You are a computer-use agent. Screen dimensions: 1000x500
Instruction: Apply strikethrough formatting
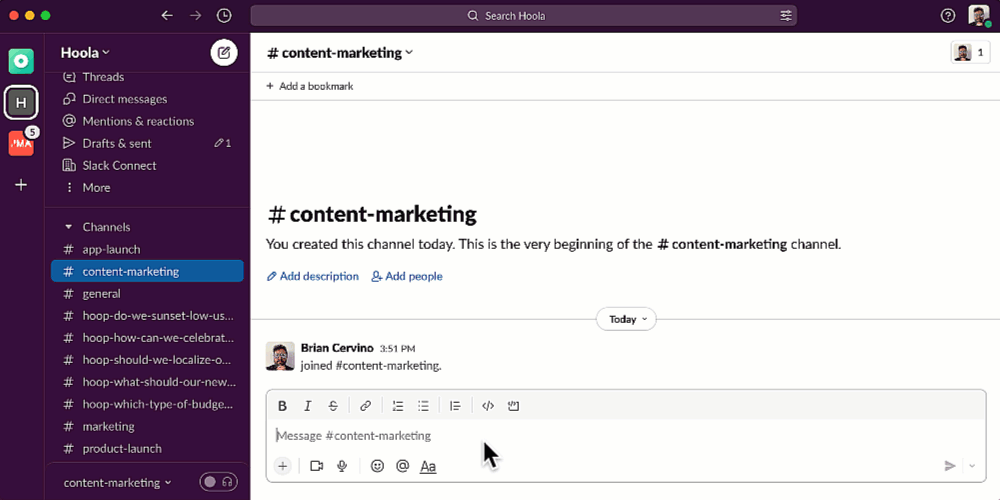click(333, 406)
